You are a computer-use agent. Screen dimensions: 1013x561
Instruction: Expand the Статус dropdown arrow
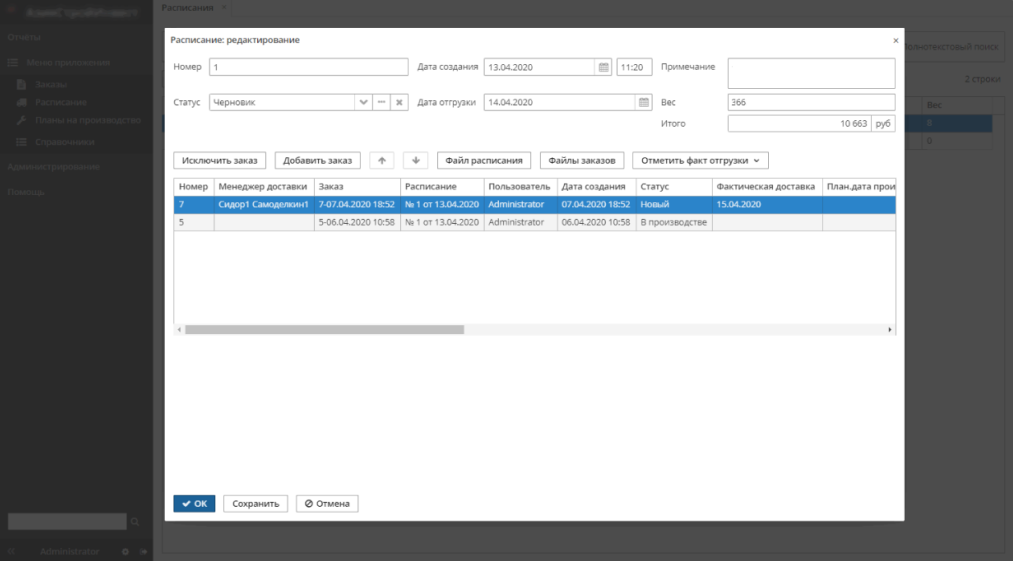(363, 102)
